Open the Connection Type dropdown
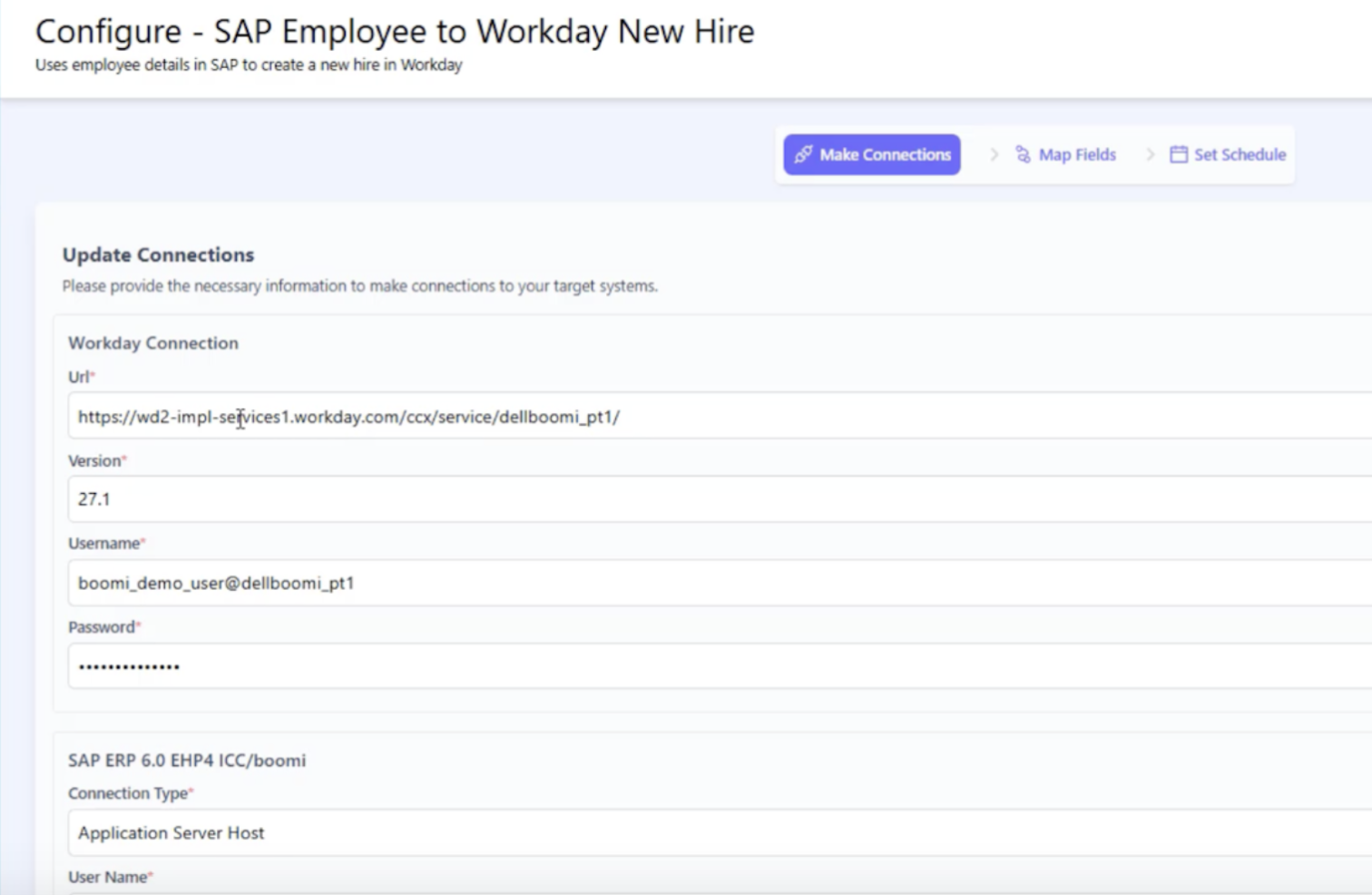Viewport: 1372px width, 895px height. (x=720, y=832)
